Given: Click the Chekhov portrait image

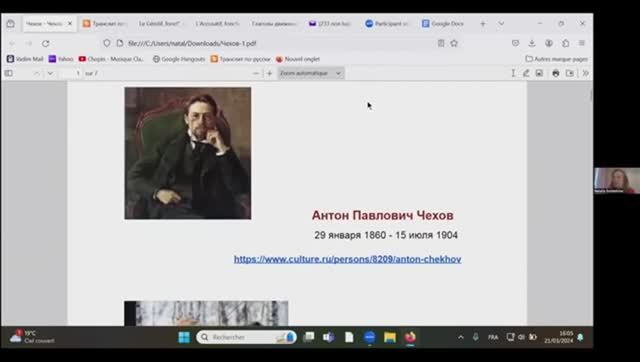Looking at the screenshot, I should (188, 153).
